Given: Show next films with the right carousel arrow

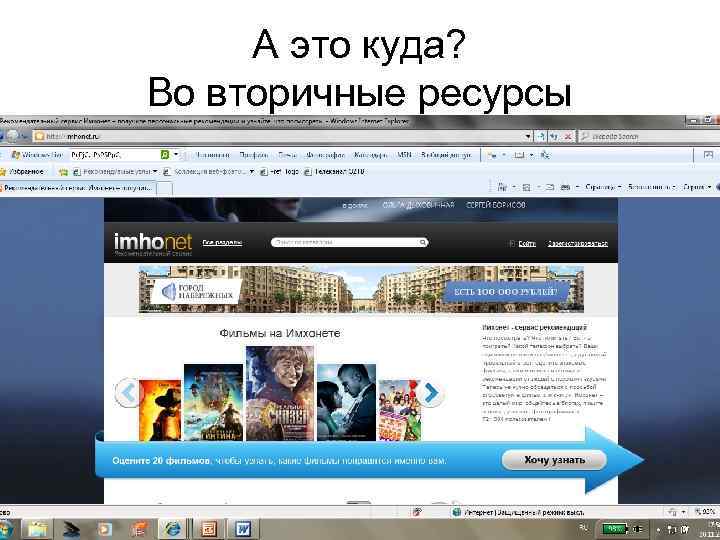Looking at the screenshot, I should [x=430, y=393].
